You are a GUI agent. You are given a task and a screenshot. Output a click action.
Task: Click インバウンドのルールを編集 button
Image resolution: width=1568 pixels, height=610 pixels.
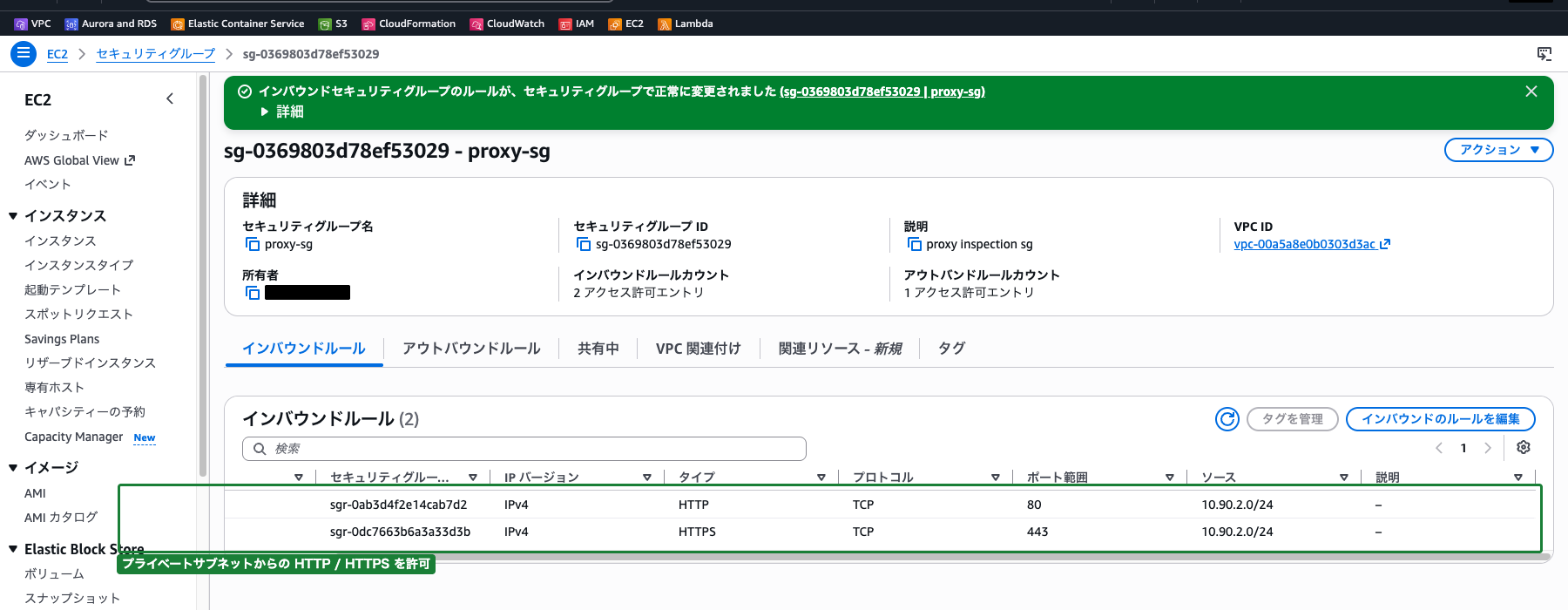(x=1441, y=419)
